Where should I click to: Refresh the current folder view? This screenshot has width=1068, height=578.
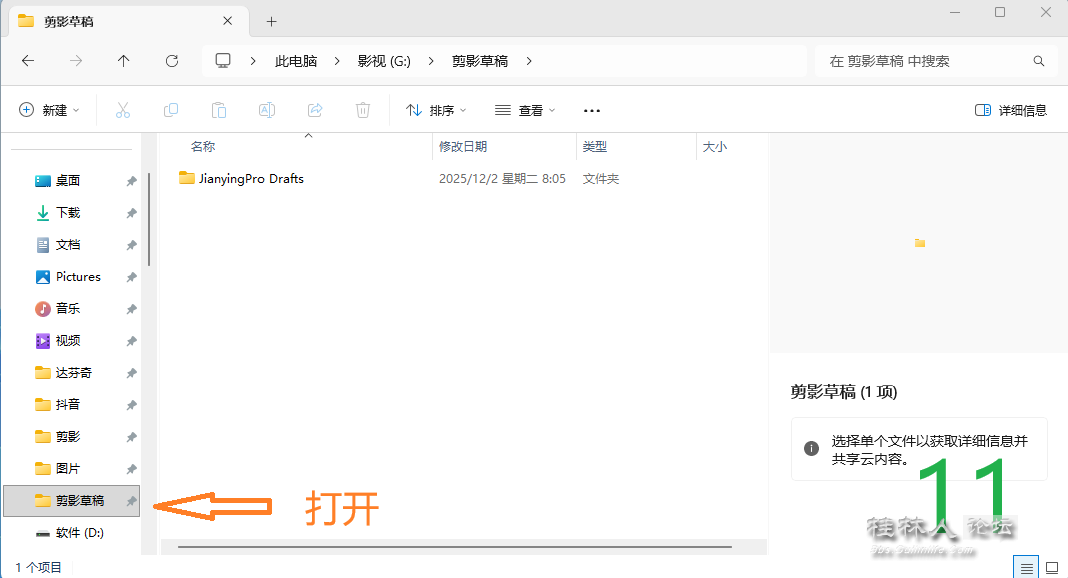point(172,61)
